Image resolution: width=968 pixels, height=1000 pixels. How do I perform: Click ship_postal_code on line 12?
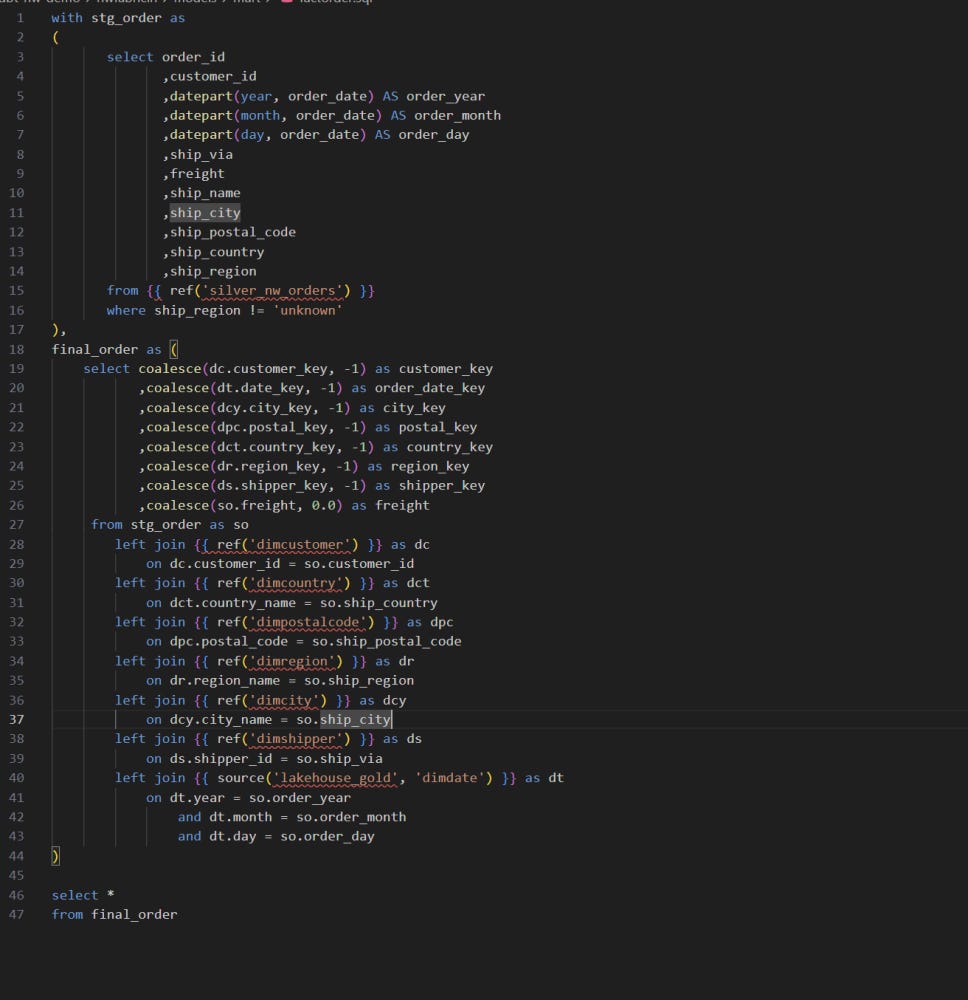233,232
